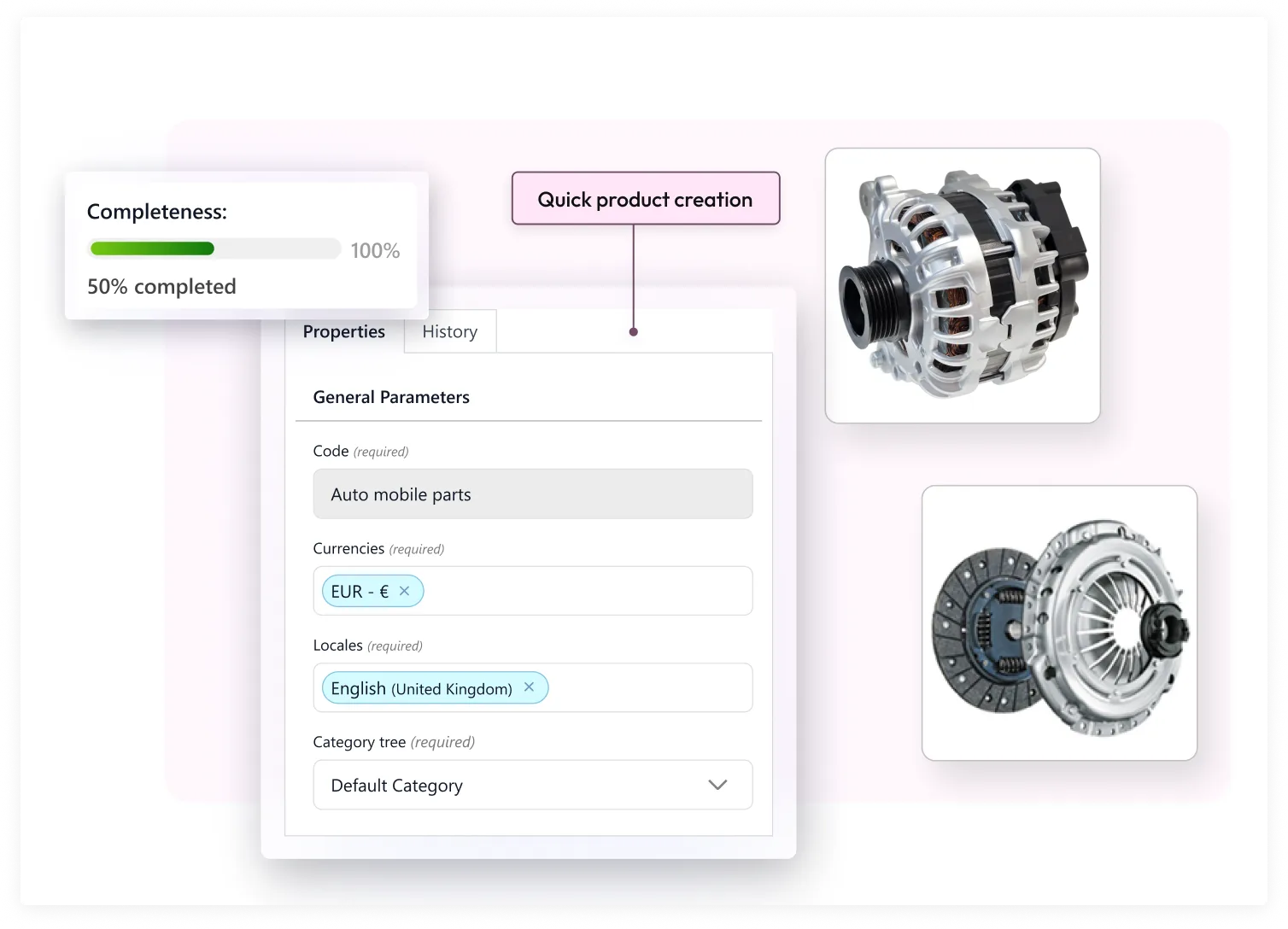The image size is (1288, 929).
Task: Click the General Parameters section heading
Action: [391, 397]
